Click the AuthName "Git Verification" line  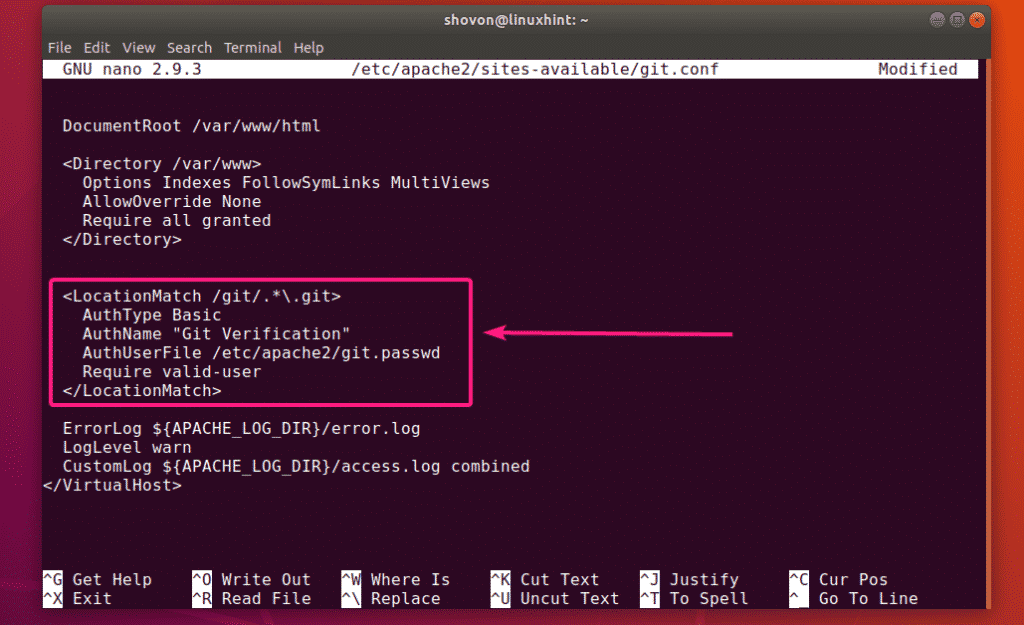(x=216, y=334)
